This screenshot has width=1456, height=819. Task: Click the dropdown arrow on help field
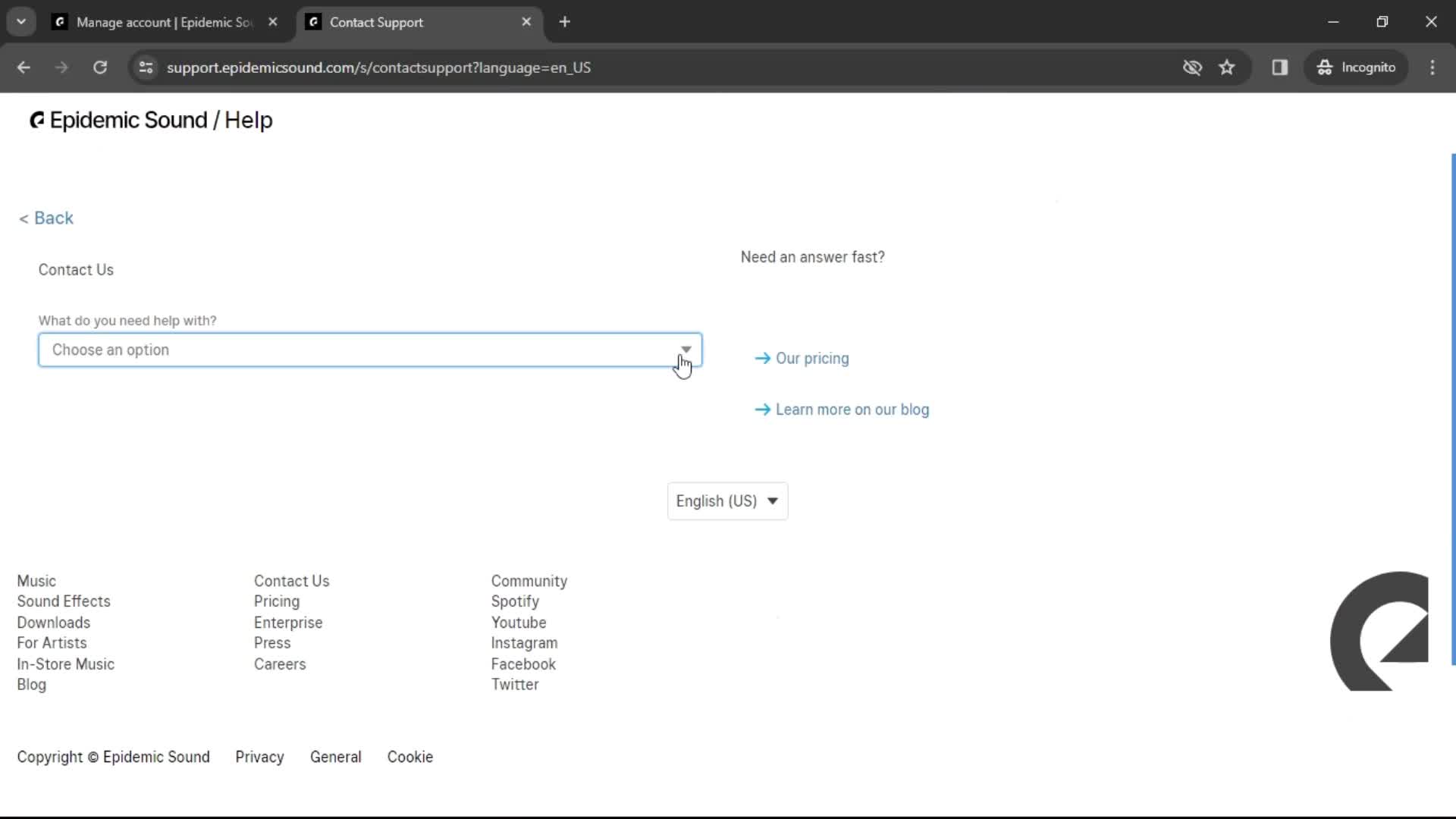click(686, 349)
